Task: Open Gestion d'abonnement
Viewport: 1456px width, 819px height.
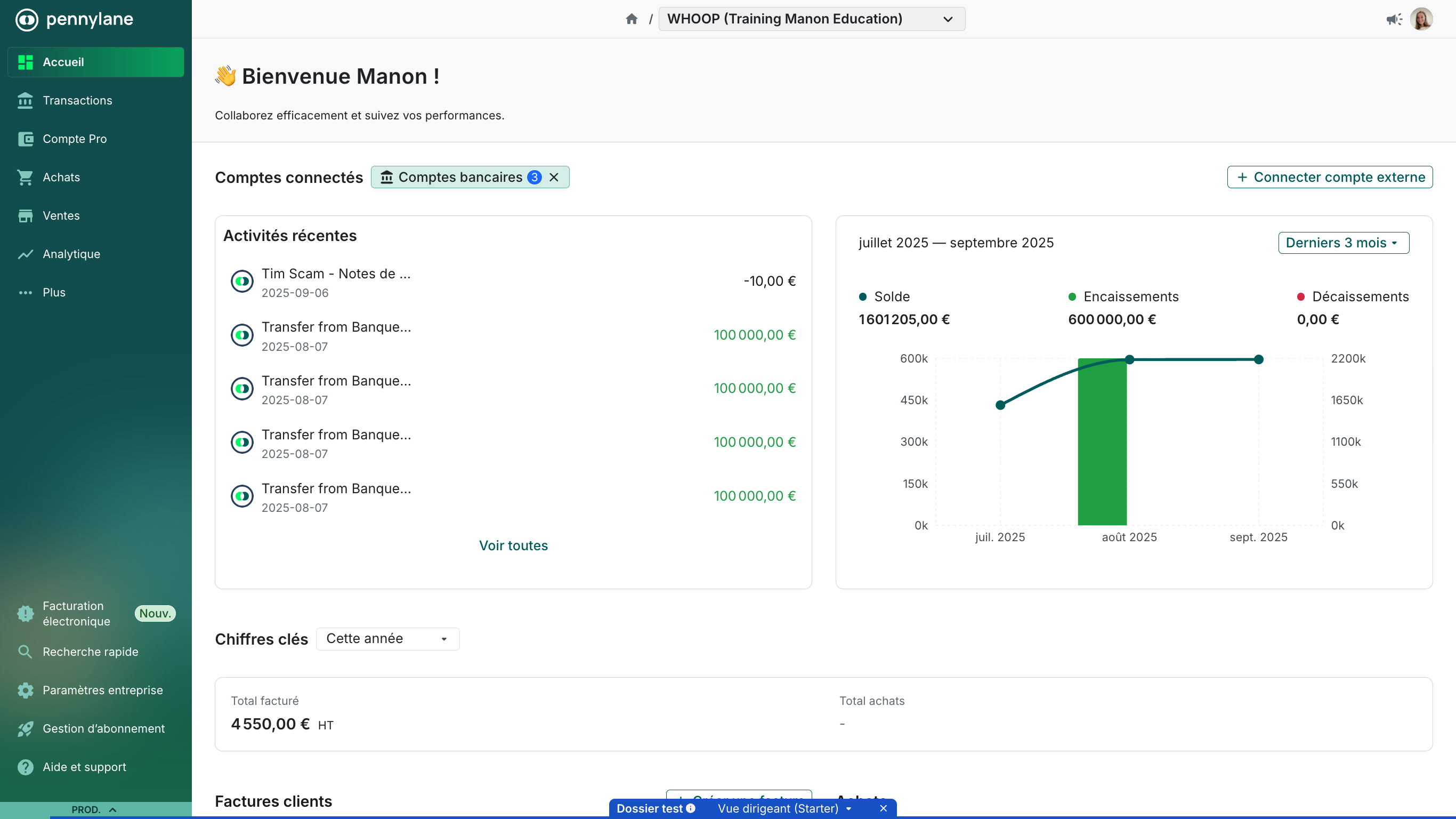Action: (103, 728)
